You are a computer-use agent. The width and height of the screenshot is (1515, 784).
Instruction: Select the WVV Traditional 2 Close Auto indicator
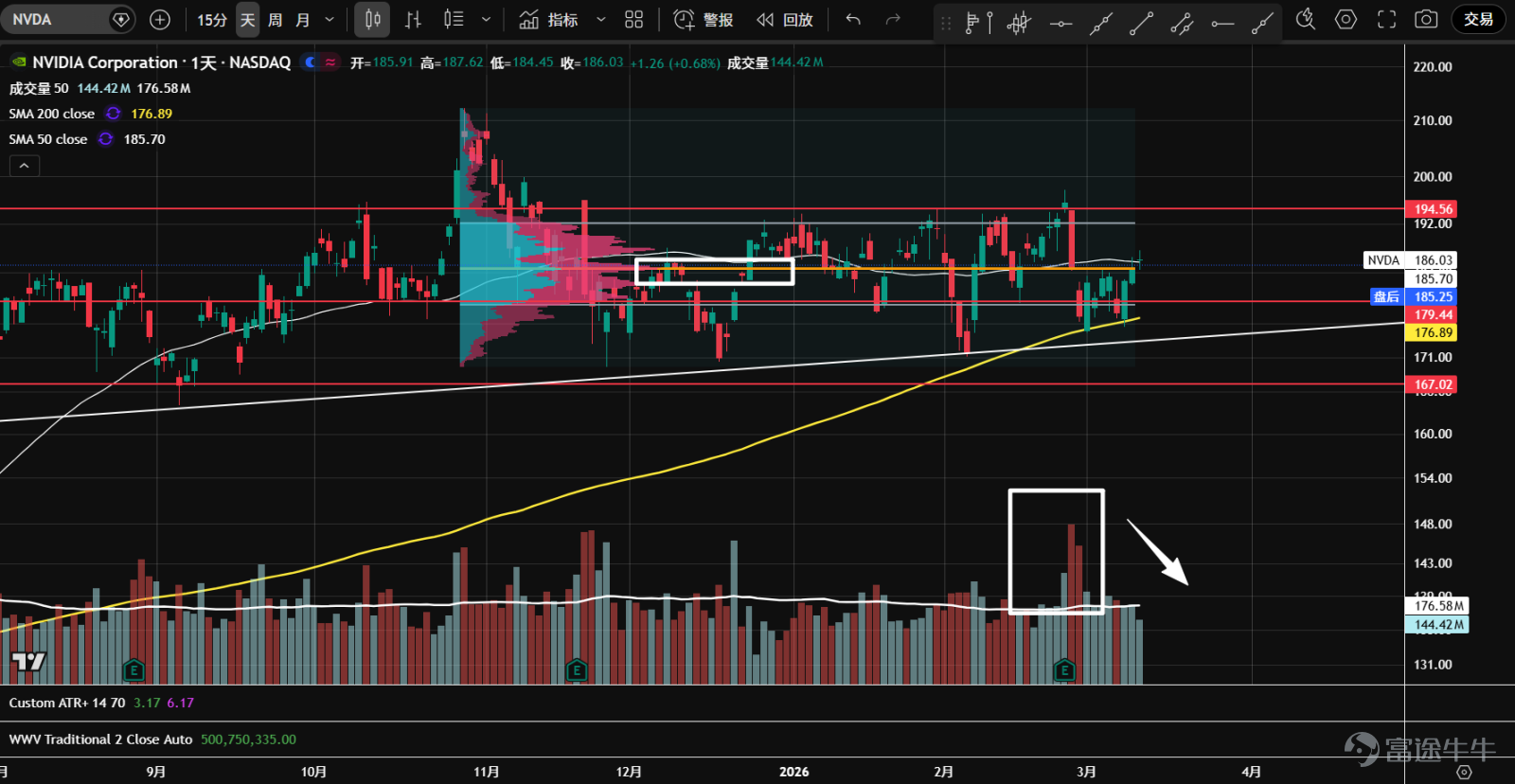click(100, 739)
